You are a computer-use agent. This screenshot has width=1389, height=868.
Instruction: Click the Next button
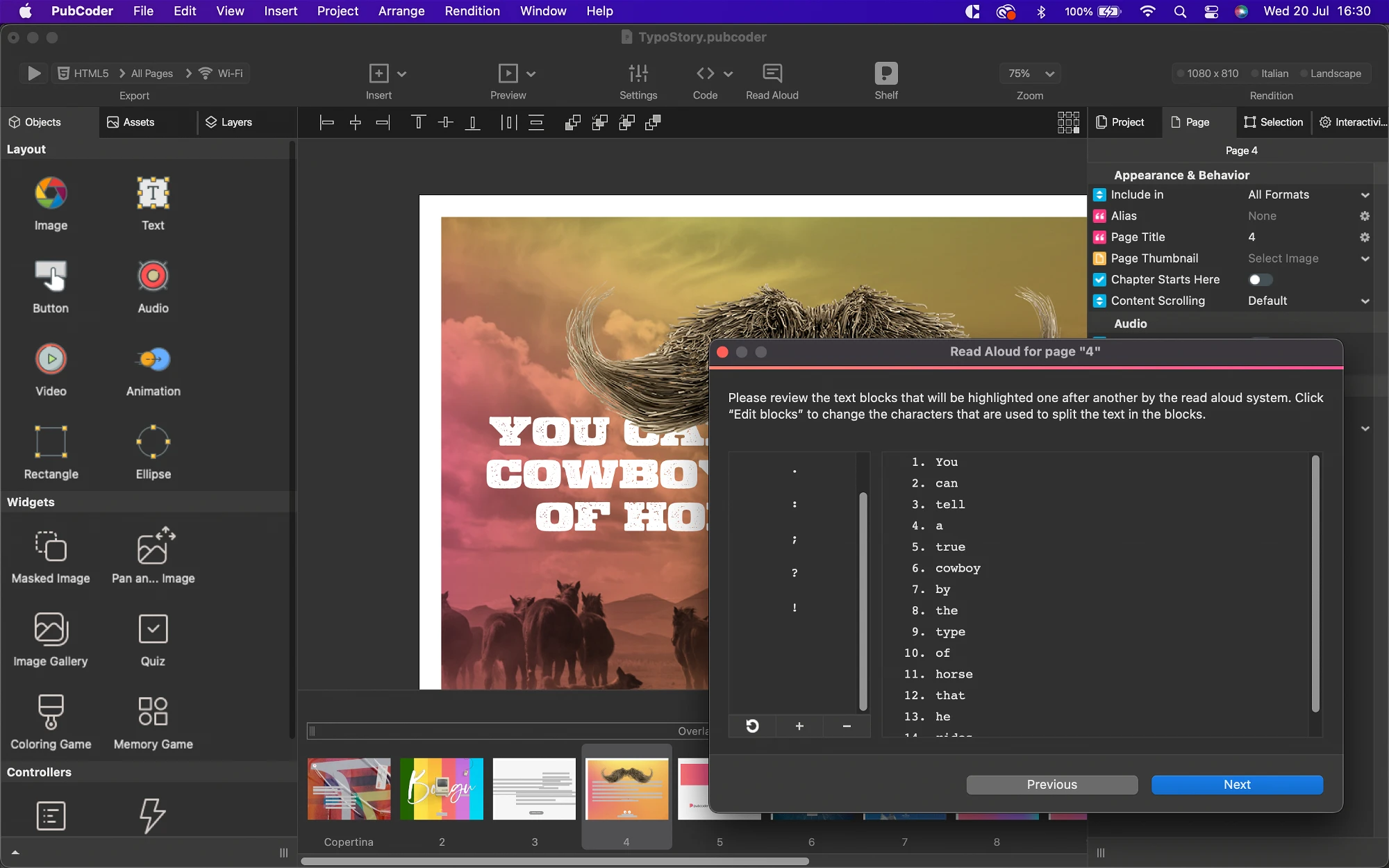(x=1237, y=785)
